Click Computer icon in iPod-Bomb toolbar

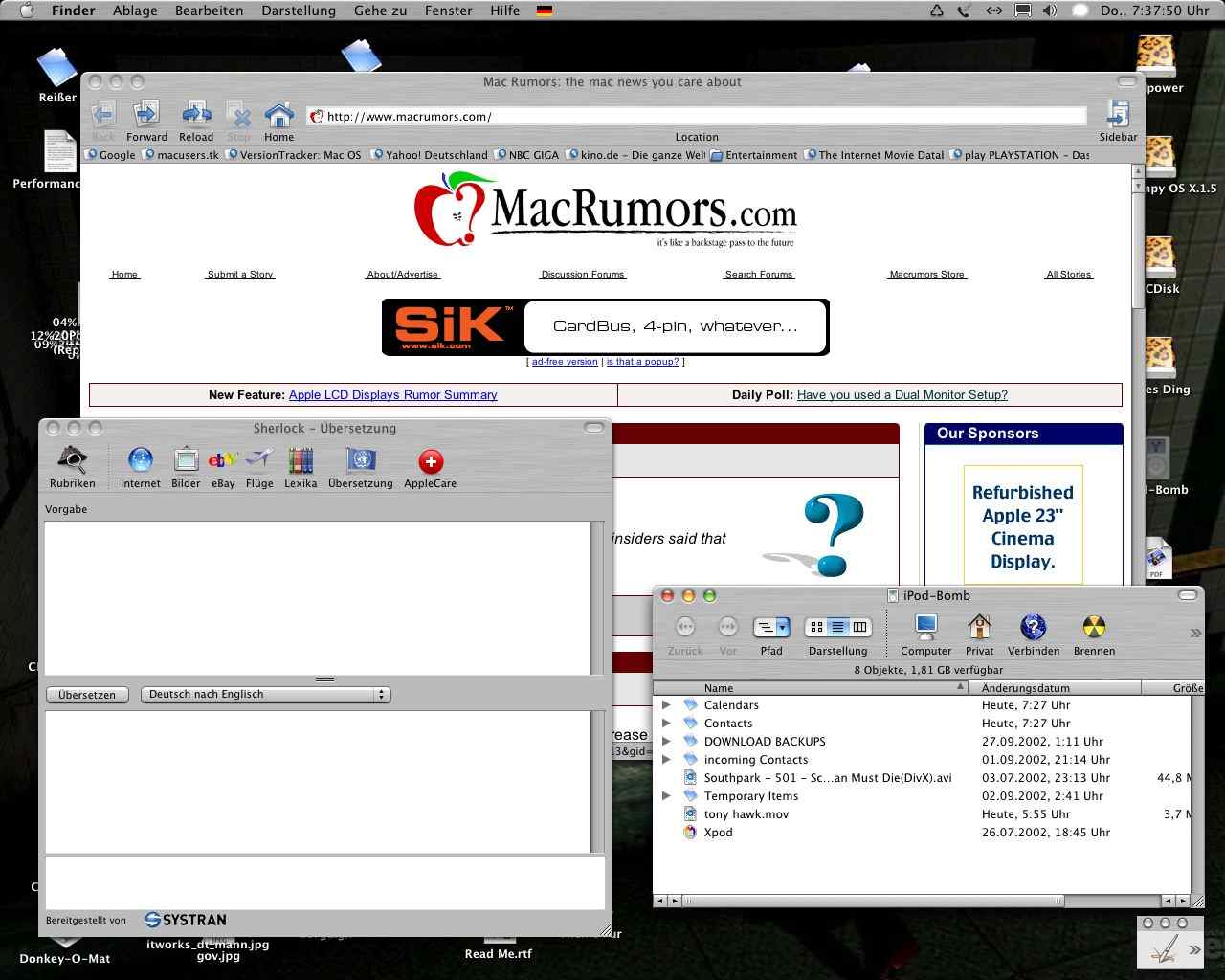[x=925, y=635]
